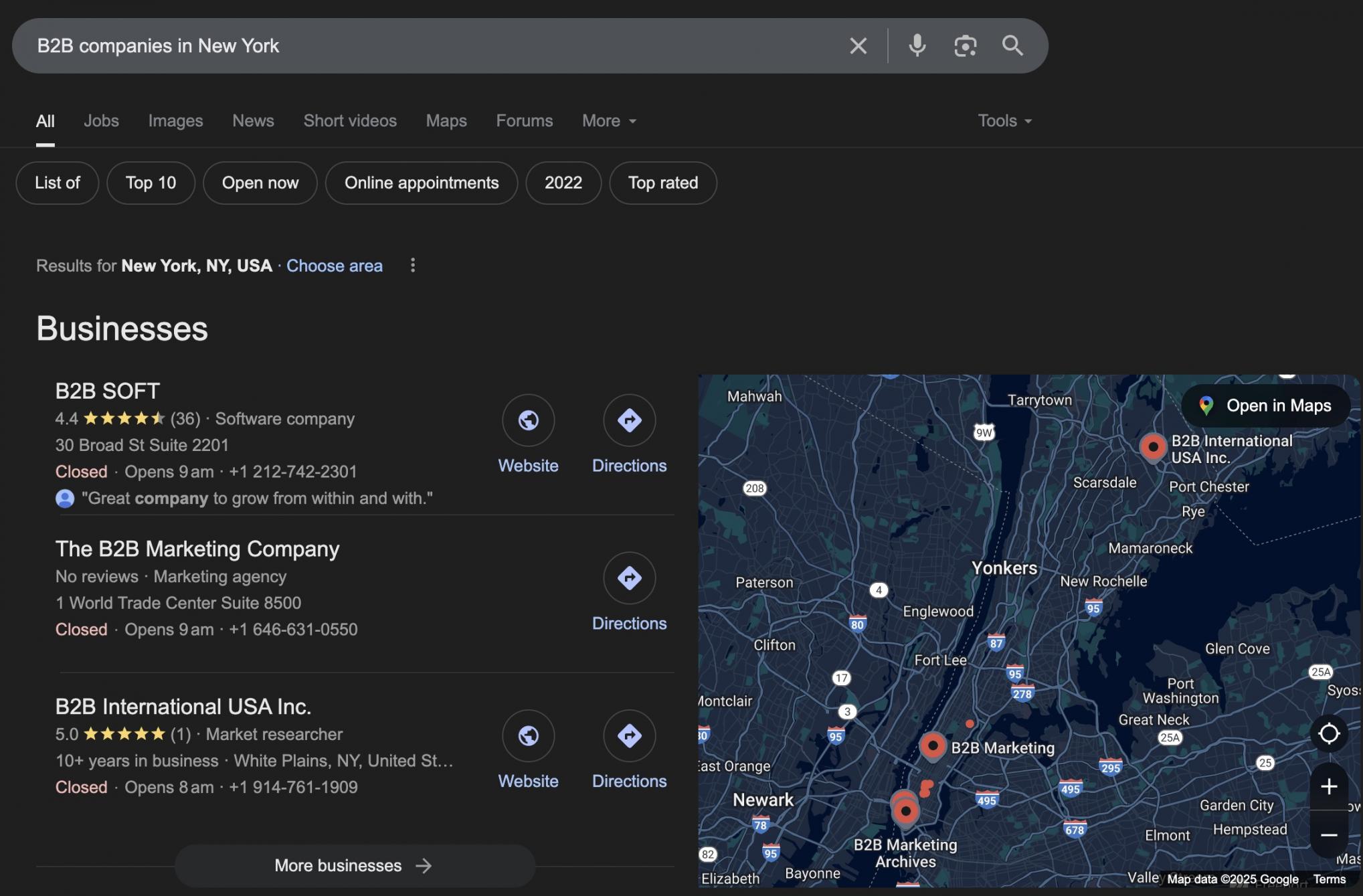Open the B2B SOFT business listing
The image size is (1363, 896).
(x=108, y=391)
